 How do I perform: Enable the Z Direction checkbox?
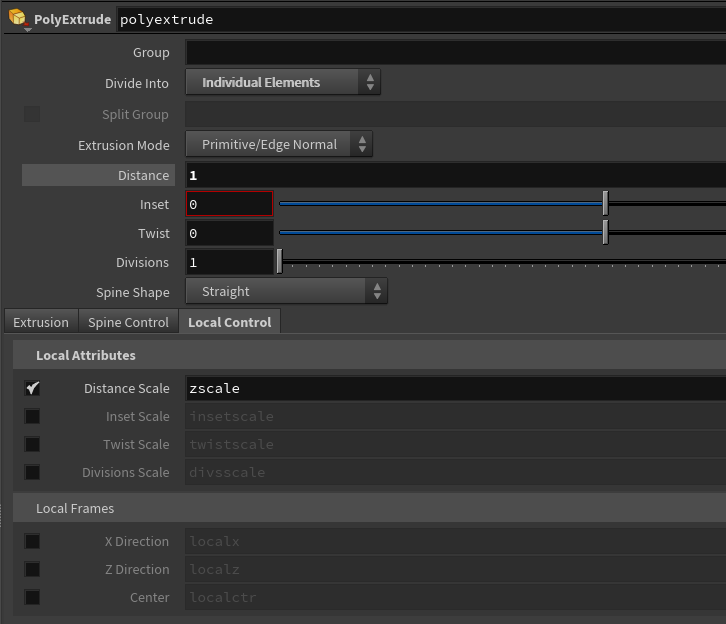32,569
